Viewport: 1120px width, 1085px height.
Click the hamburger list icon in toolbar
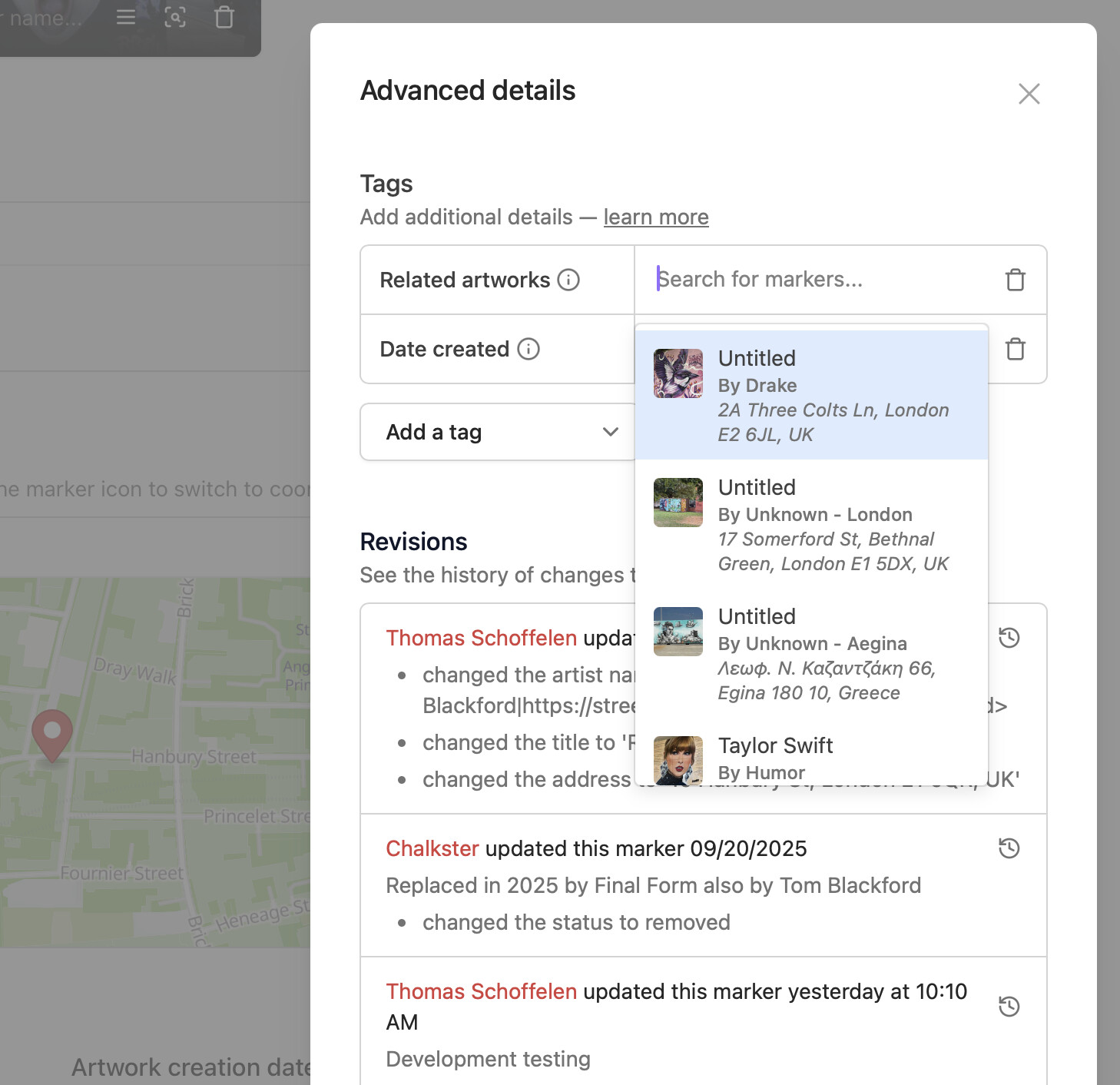coord(126,17)
